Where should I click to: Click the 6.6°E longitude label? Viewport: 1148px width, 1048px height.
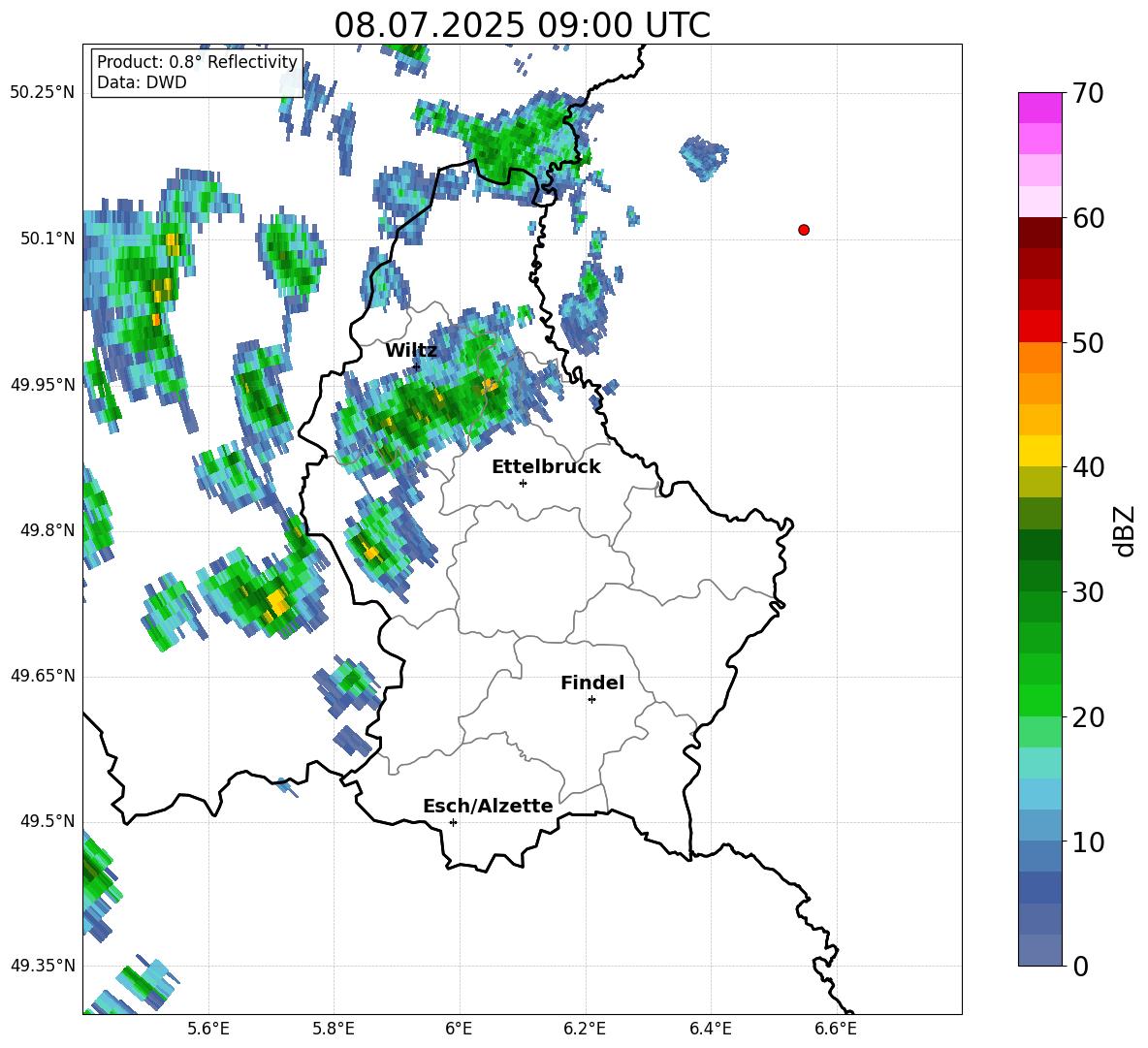pyautogui.click(x=836, y=1029)
